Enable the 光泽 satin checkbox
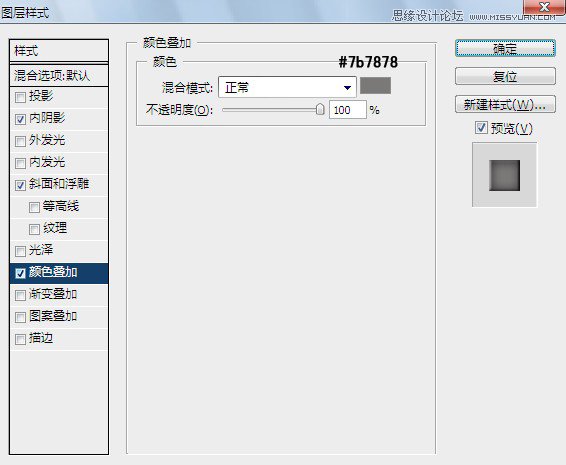This screenshot has height=465, width=566. 20,251
